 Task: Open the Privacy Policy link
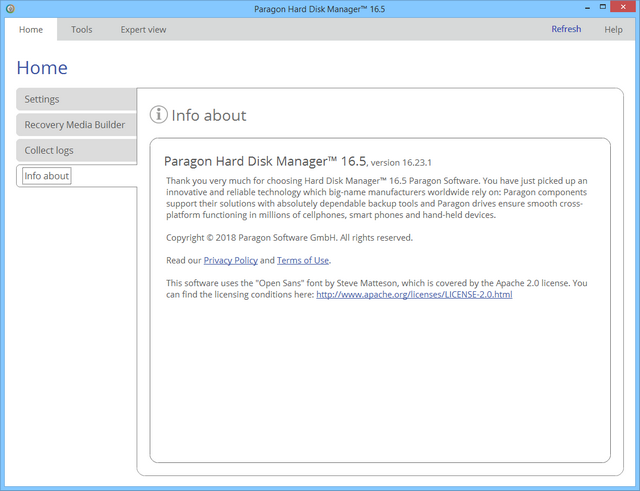click(x=230, y=260)
